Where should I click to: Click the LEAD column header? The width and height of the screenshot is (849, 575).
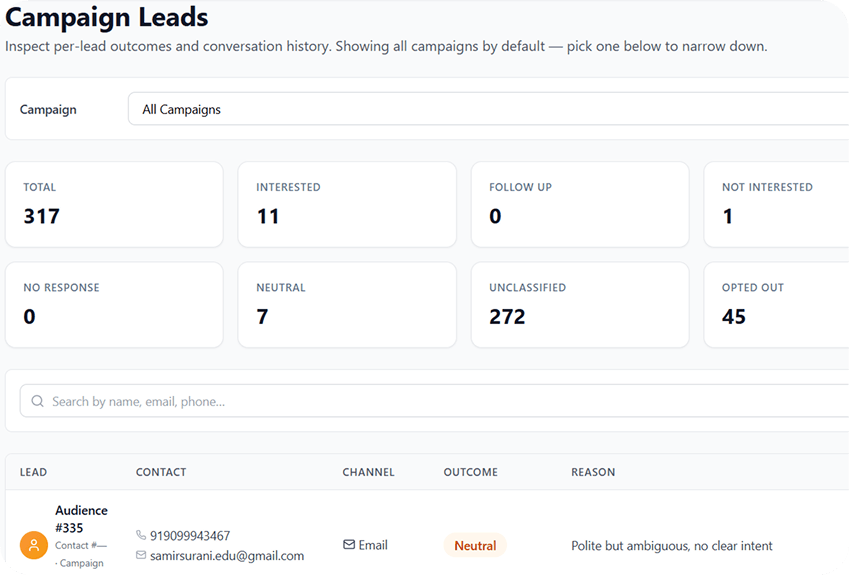coord(34,472)
